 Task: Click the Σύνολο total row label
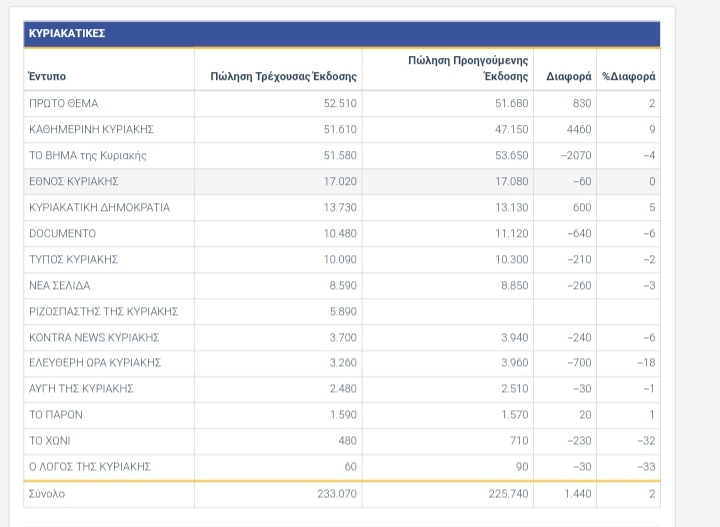click(x=47, y=494)
